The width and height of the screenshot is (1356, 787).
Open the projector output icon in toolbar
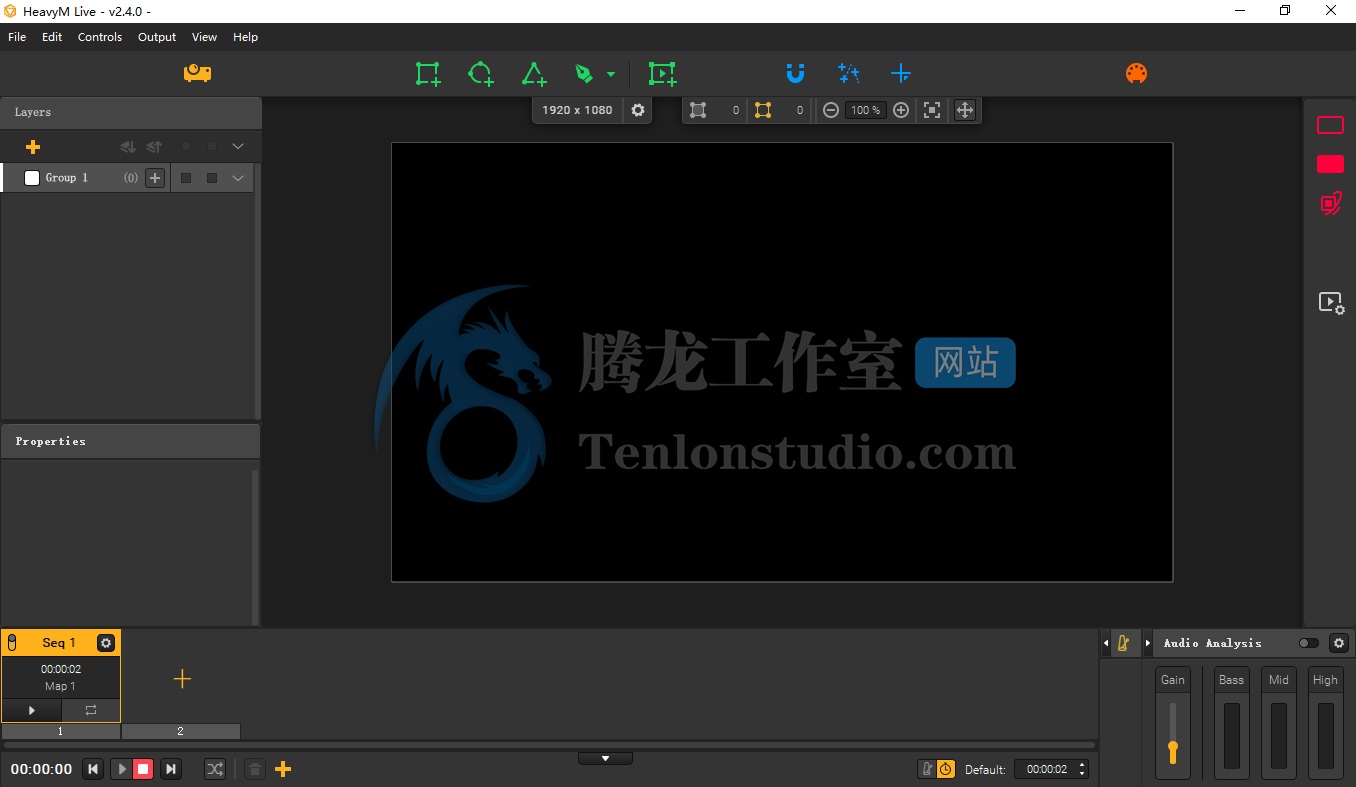pos(197,73)
